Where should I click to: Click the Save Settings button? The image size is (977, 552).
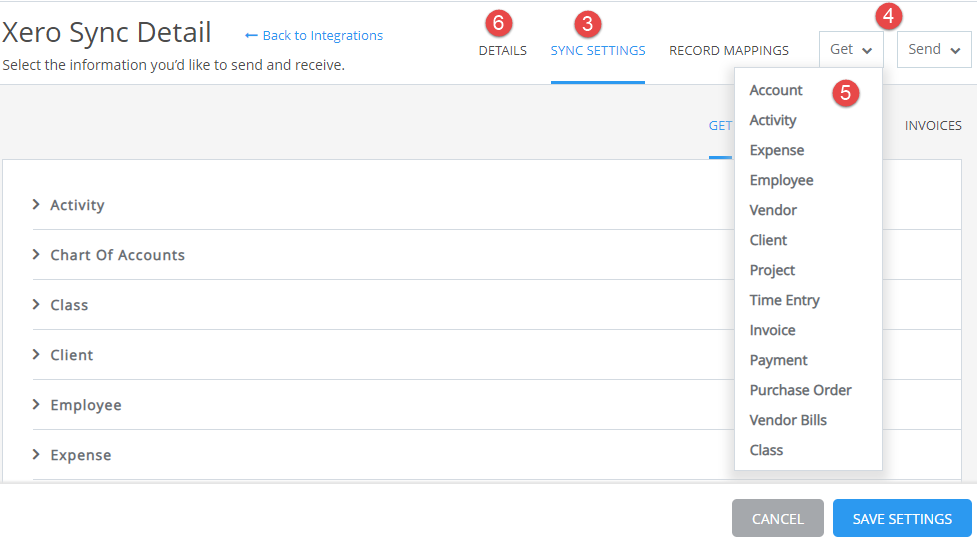[902, 518]
